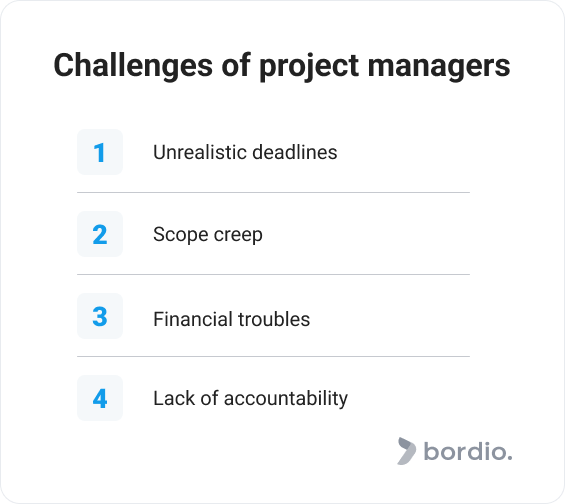Click the word 'Challenges' in the title

pyautogui.click(x=133, y=66)
